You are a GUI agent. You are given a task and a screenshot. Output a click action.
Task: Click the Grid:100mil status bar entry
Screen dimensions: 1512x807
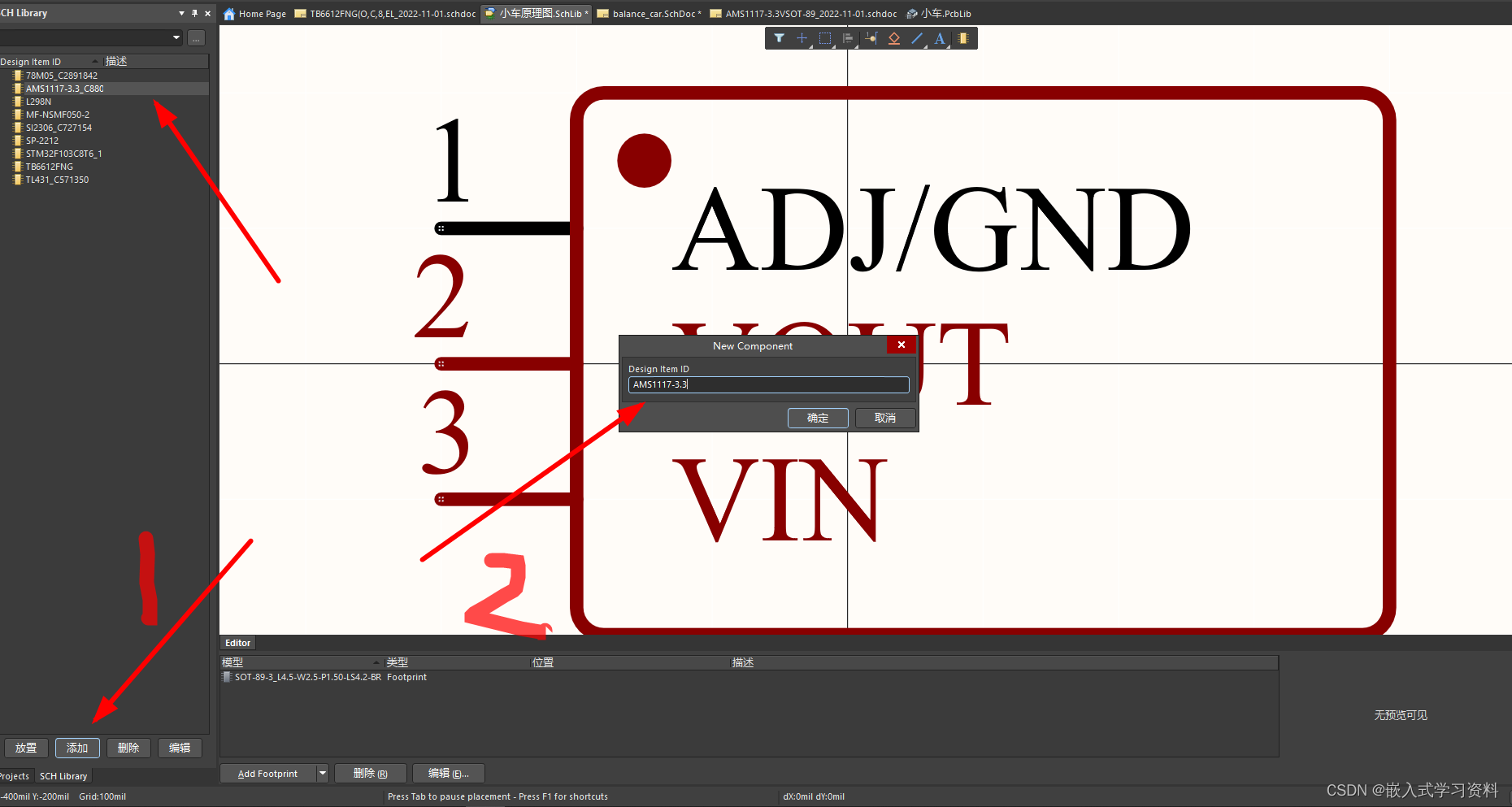[102, 796]
